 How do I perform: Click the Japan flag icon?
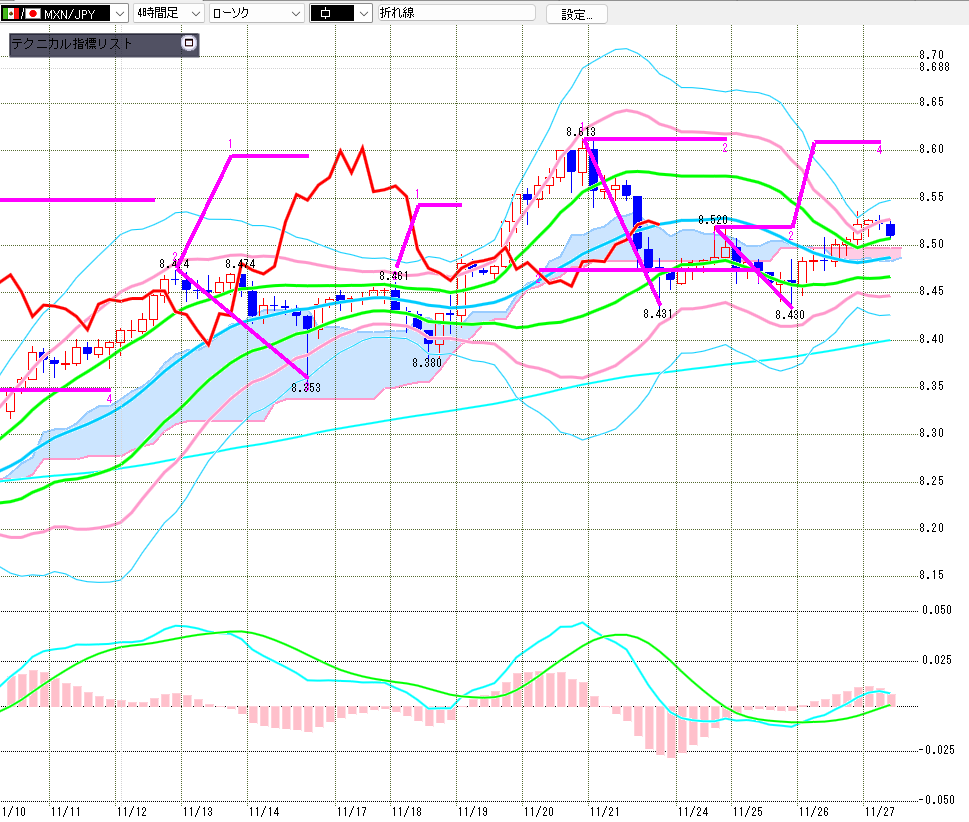[x=31, y=13]
